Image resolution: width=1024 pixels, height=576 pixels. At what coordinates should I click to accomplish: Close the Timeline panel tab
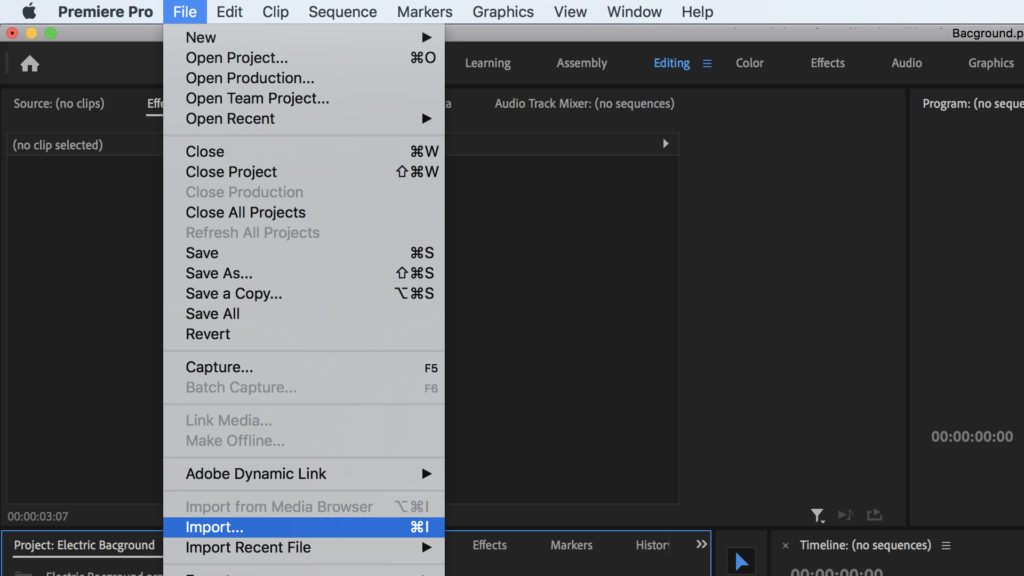(785, 546)
